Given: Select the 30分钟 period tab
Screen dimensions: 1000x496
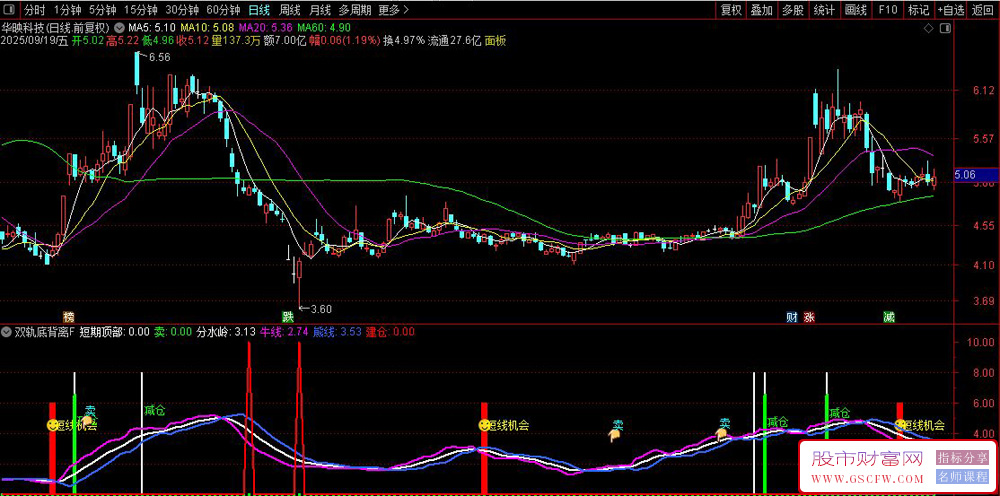Looking at the screenshot, I should (x=182, y=10).
